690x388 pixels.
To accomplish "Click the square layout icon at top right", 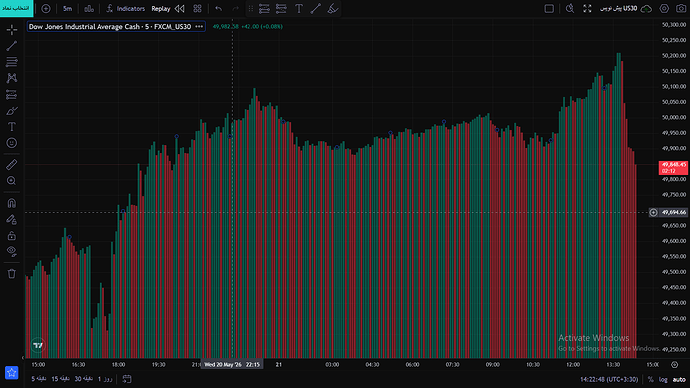I will click(x=549, y=8).
